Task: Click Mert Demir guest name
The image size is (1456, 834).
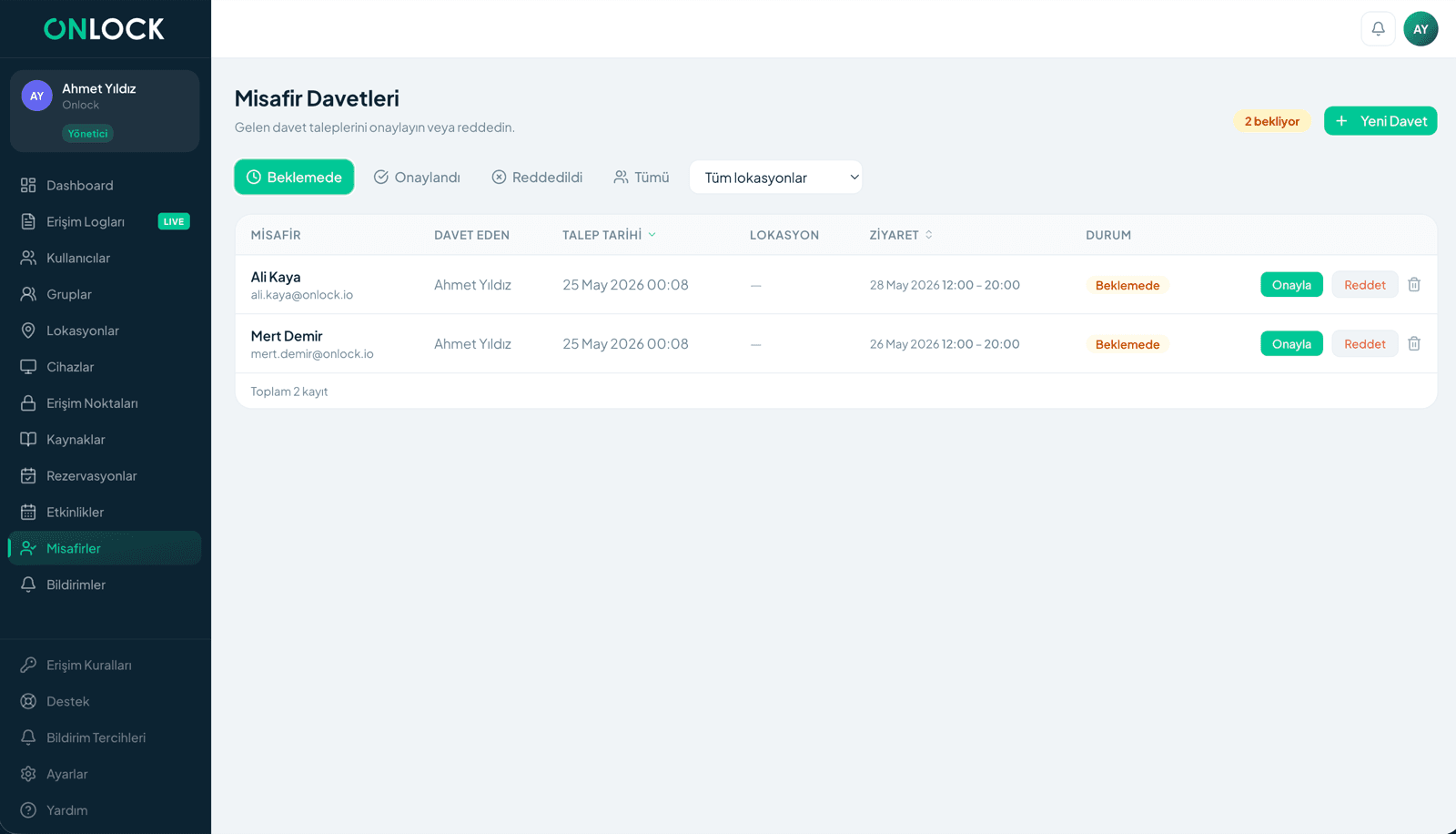Action: coord(287,336)
